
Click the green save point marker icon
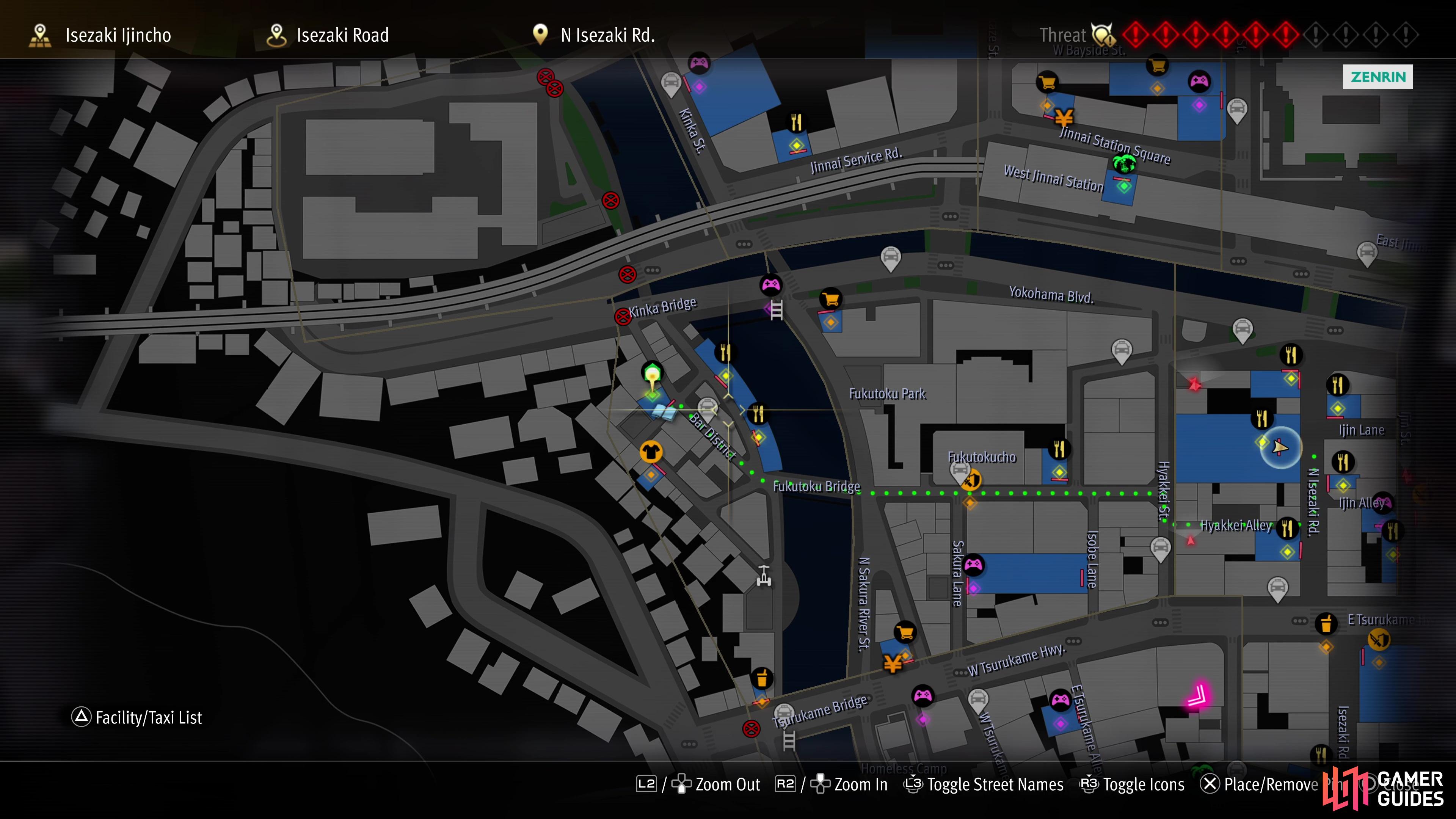[x=652, y=374]
